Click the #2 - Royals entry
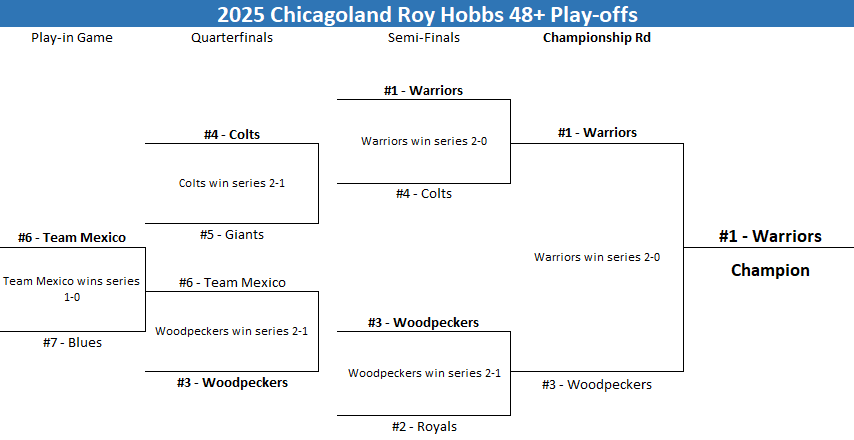 424,426
